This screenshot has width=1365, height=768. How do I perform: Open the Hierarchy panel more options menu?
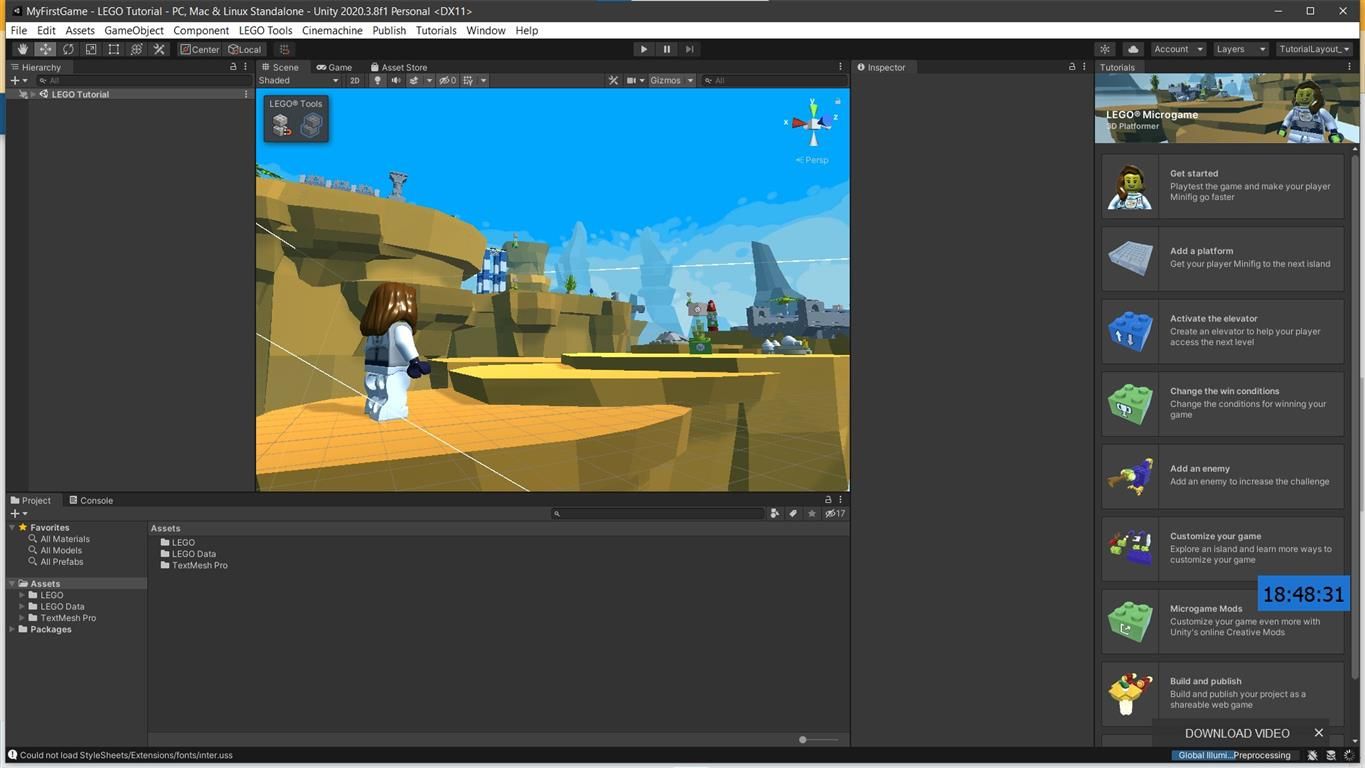245,67
